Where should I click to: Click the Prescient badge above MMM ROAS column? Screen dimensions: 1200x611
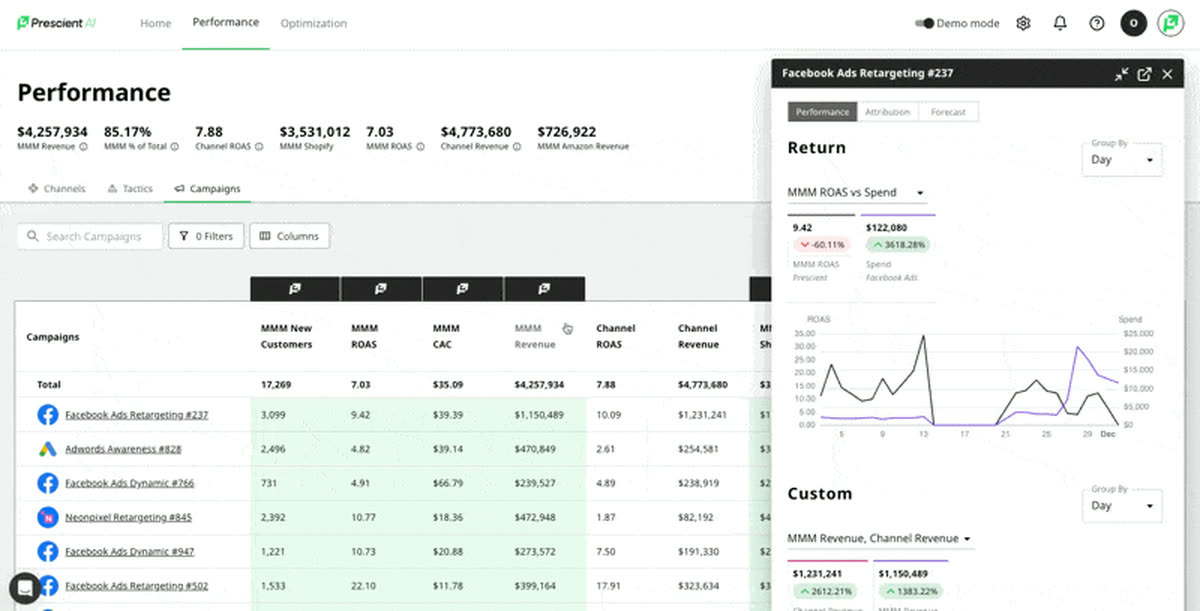coord(381,288)
